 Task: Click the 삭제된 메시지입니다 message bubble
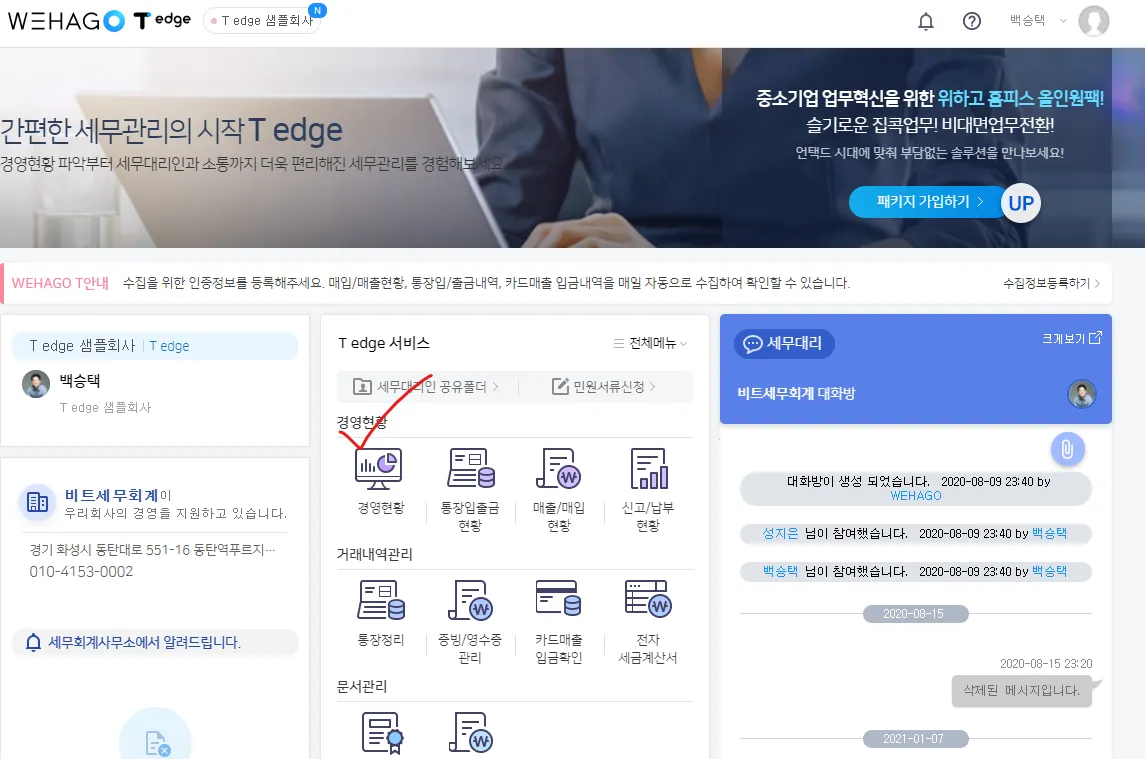[x=1021, y=690]
